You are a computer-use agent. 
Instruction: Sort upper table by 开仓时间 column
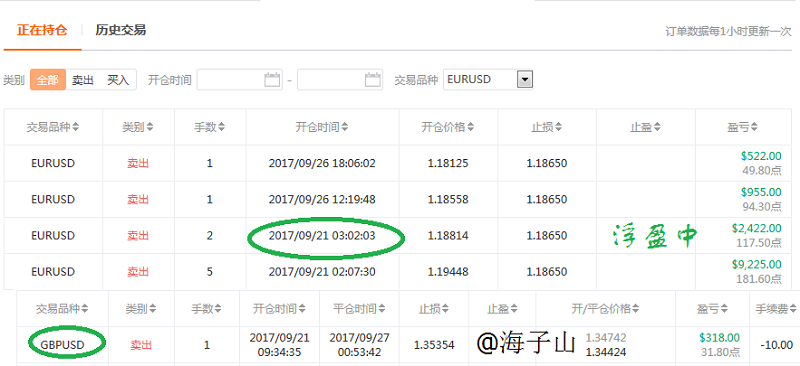click(322, 127)
